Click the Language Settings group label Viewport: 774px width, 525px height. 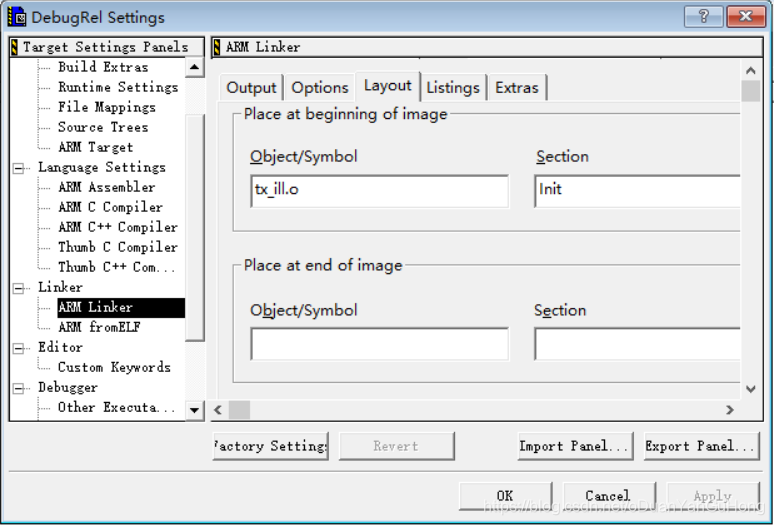click(102, 167)
